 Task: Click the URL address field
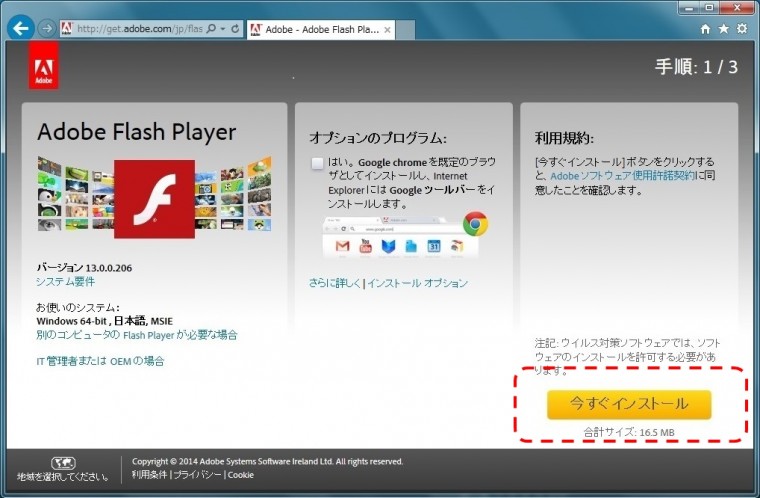(x=140, y=29)
